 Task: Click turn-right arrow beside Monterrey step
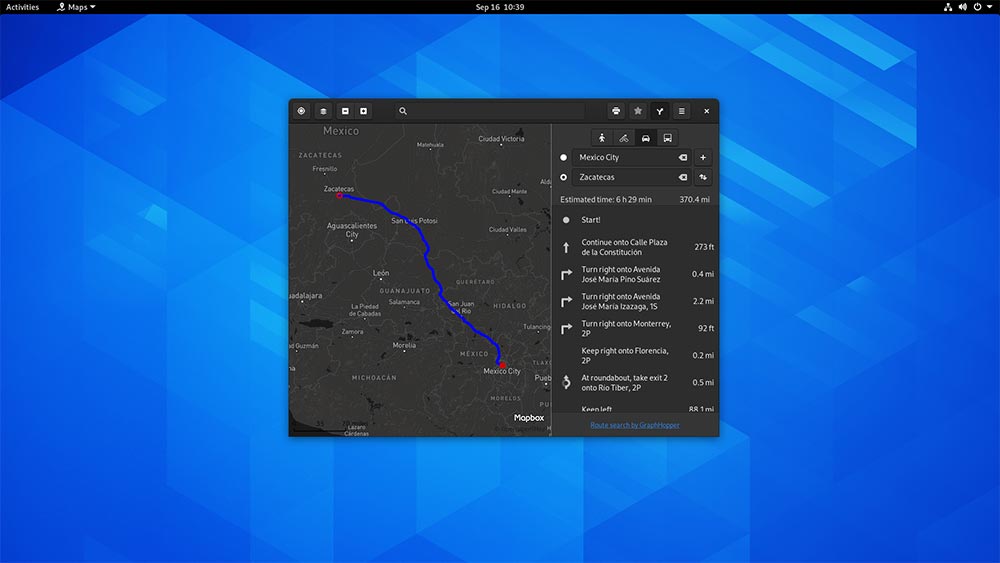point(566,328)
